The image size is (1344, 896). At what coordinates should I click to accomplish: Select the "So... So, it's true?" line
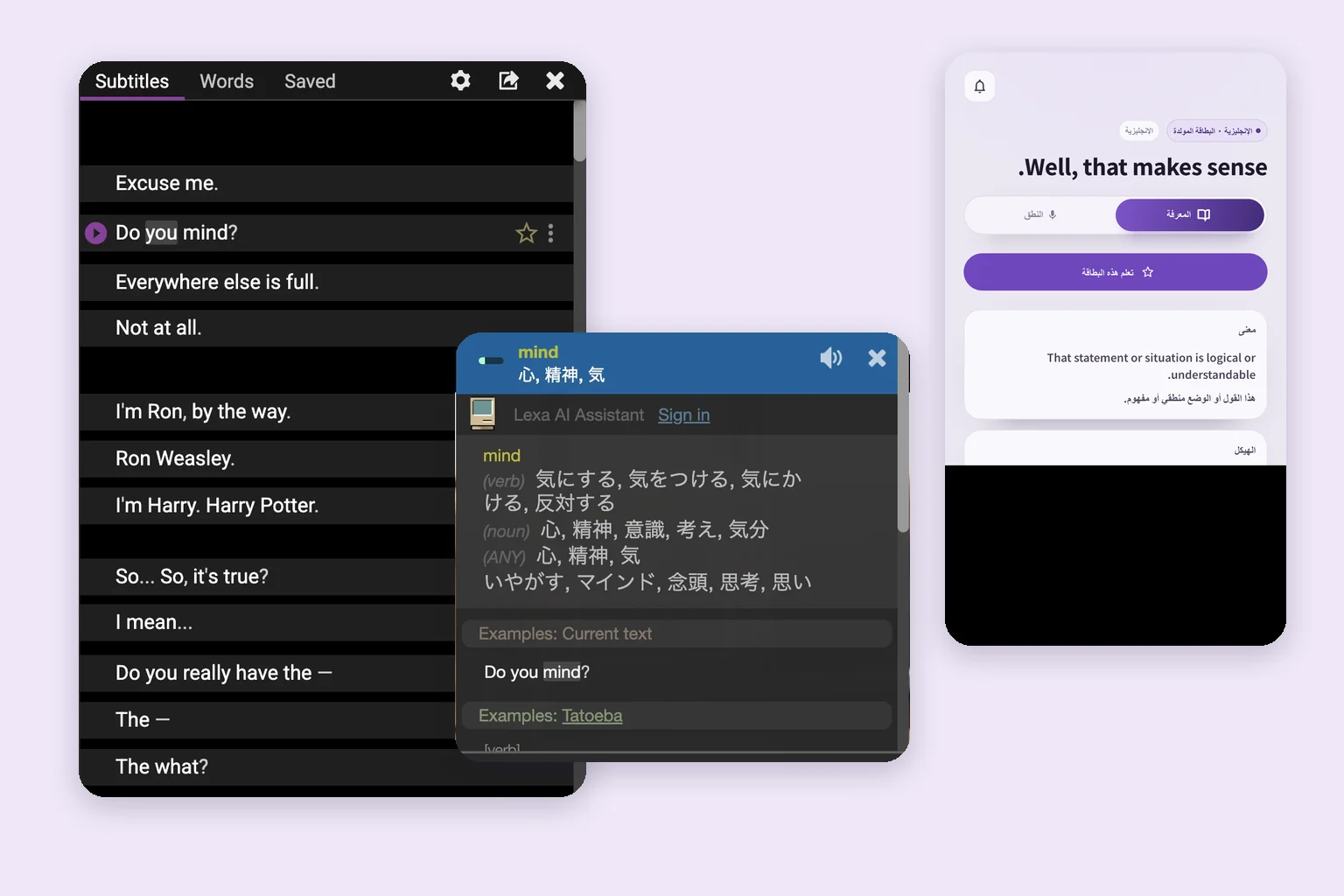pos(268,577)
